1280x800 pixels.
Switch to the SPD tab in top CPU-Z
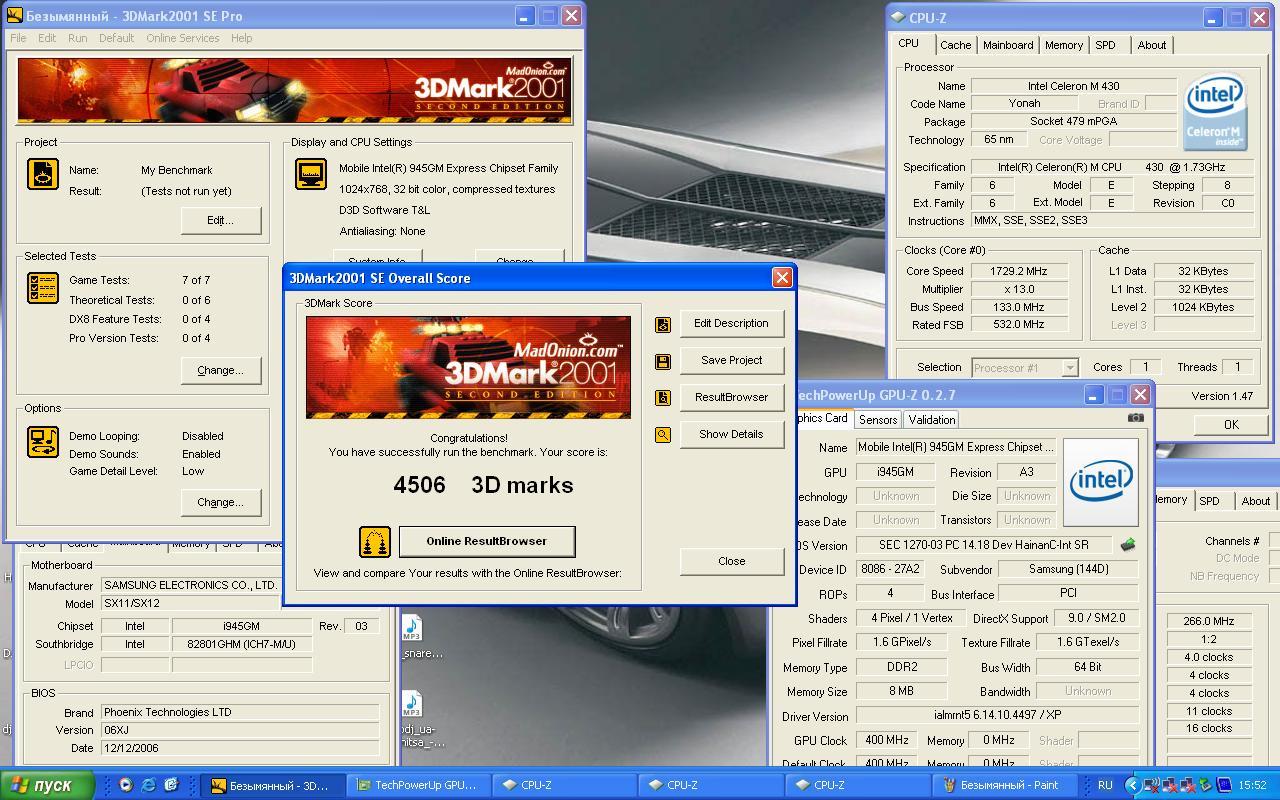[1105, 45]
